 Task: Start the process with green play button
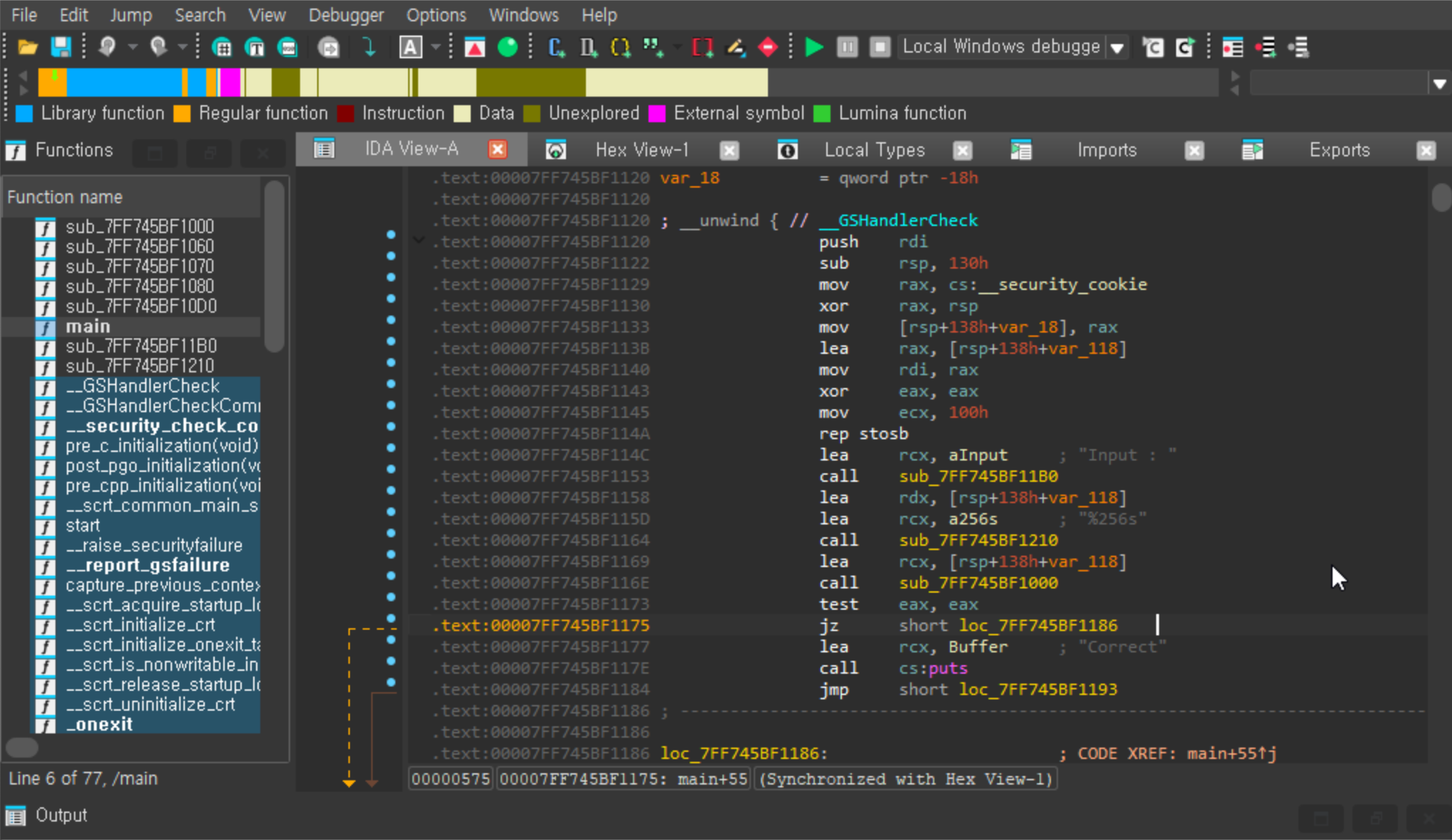813,48
